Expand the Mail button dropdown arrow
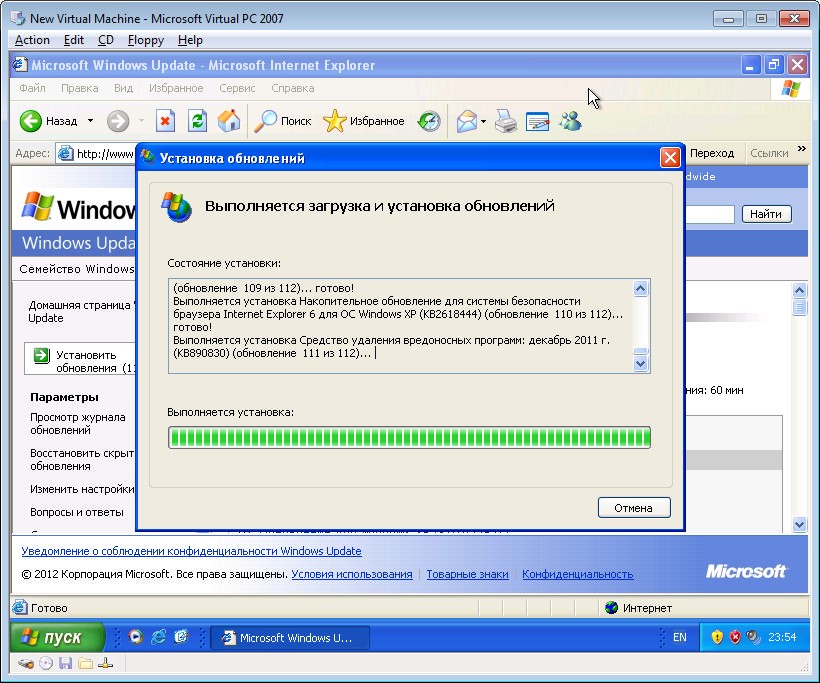The width and height of the screenshot is (820, 683). click(484, 121)
